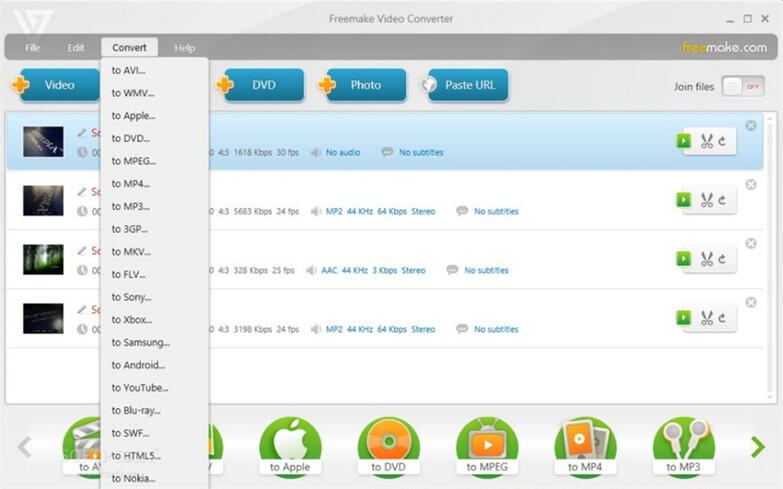The width and height of the screenshot is (783, 489).
Task: Remove the 5683 Kbps video
Action: point(751,185)
